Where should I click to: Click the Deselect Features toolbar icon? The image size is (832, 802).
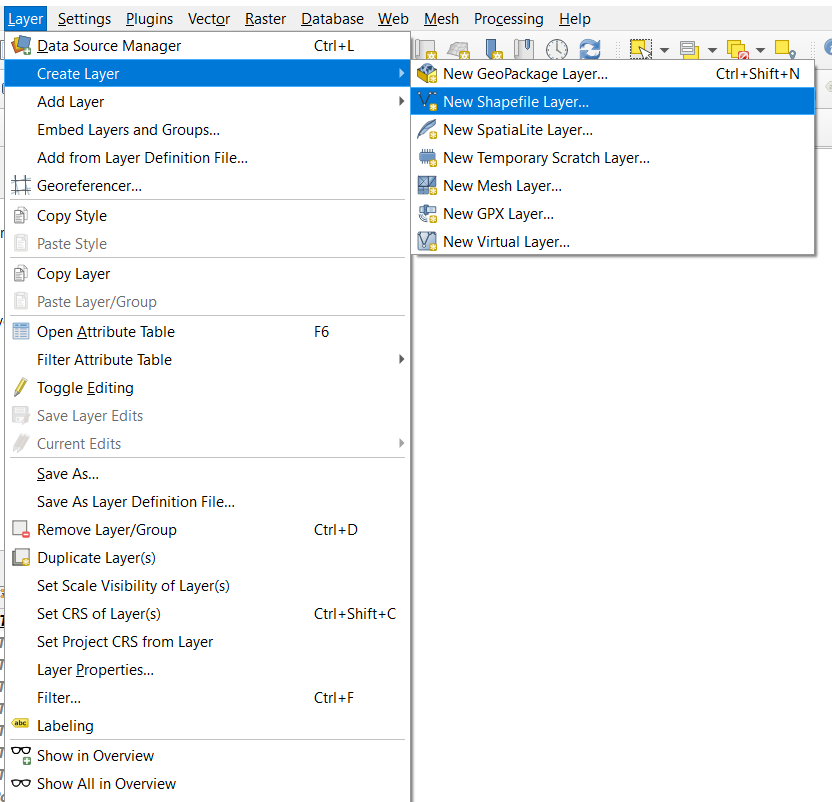738,49
